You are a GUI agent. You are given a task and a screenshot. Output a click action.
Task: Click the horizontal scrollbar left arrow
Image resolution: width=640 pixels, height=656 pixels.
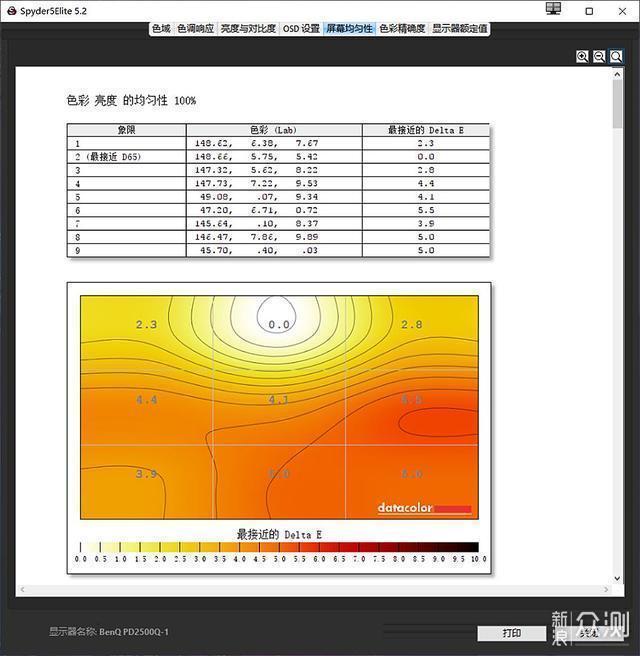22,589
